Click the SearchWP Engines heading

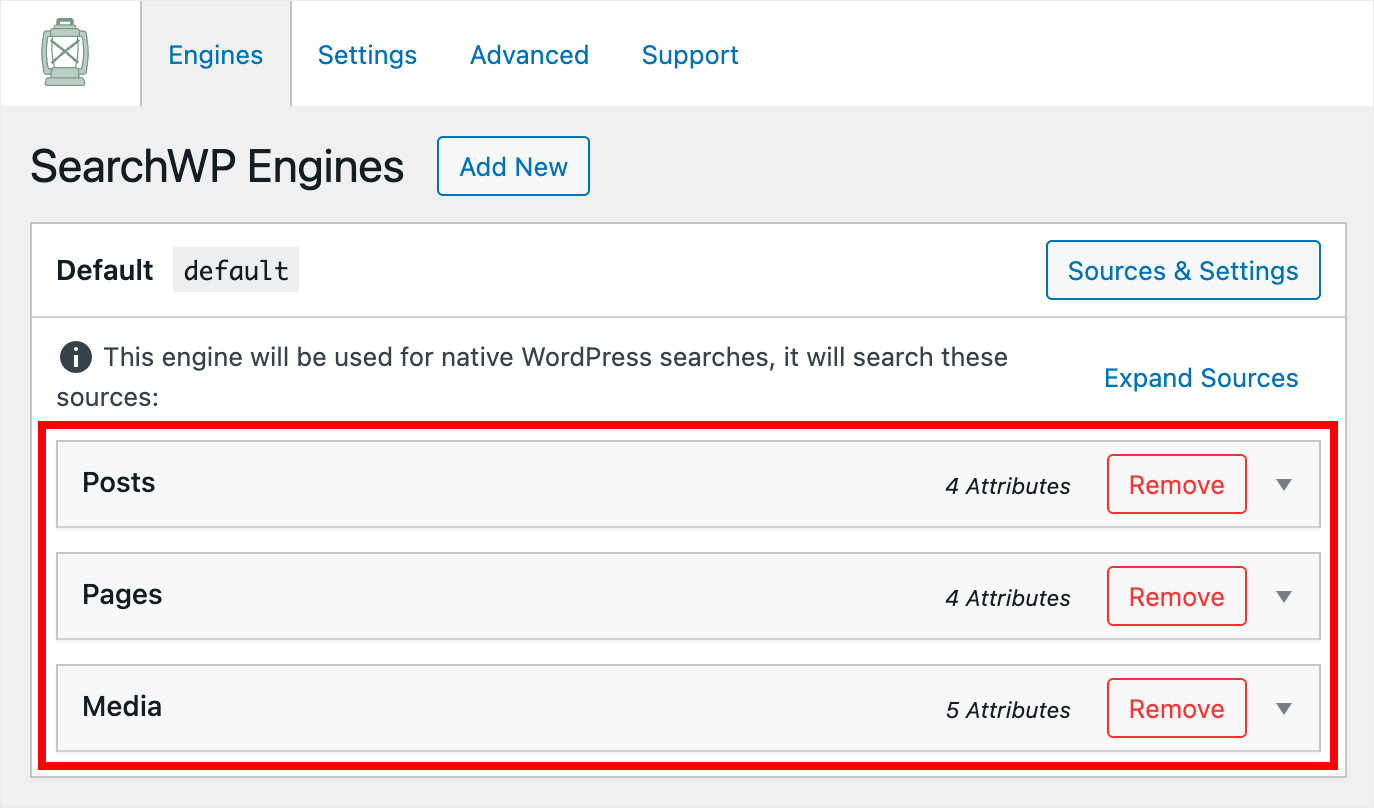tap(217, 167)
